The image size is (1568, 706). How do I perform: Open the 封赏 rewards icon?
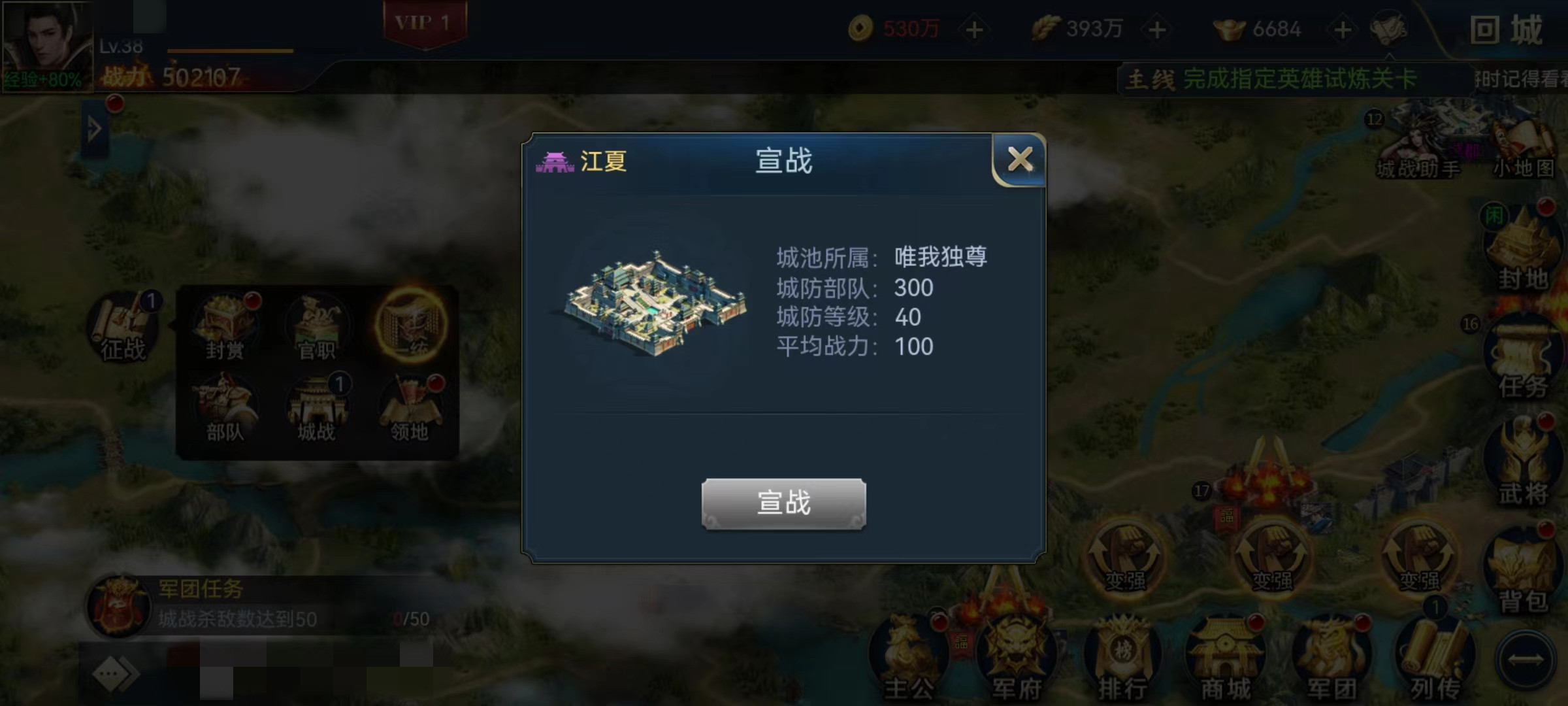tap(225, 327)
